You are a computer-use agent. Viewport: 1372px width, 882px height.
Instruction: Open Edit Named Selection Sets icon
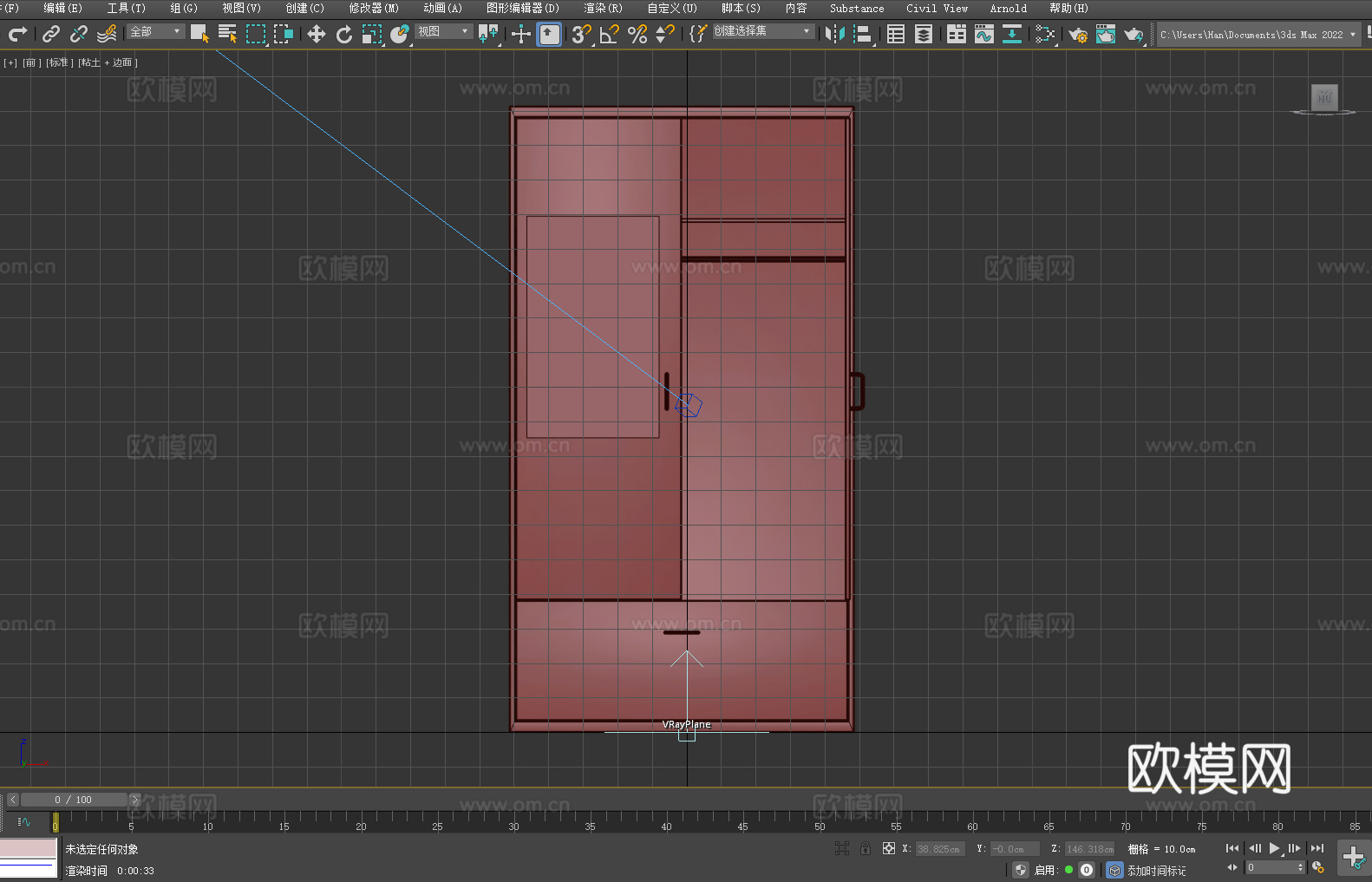pos(697,34)
